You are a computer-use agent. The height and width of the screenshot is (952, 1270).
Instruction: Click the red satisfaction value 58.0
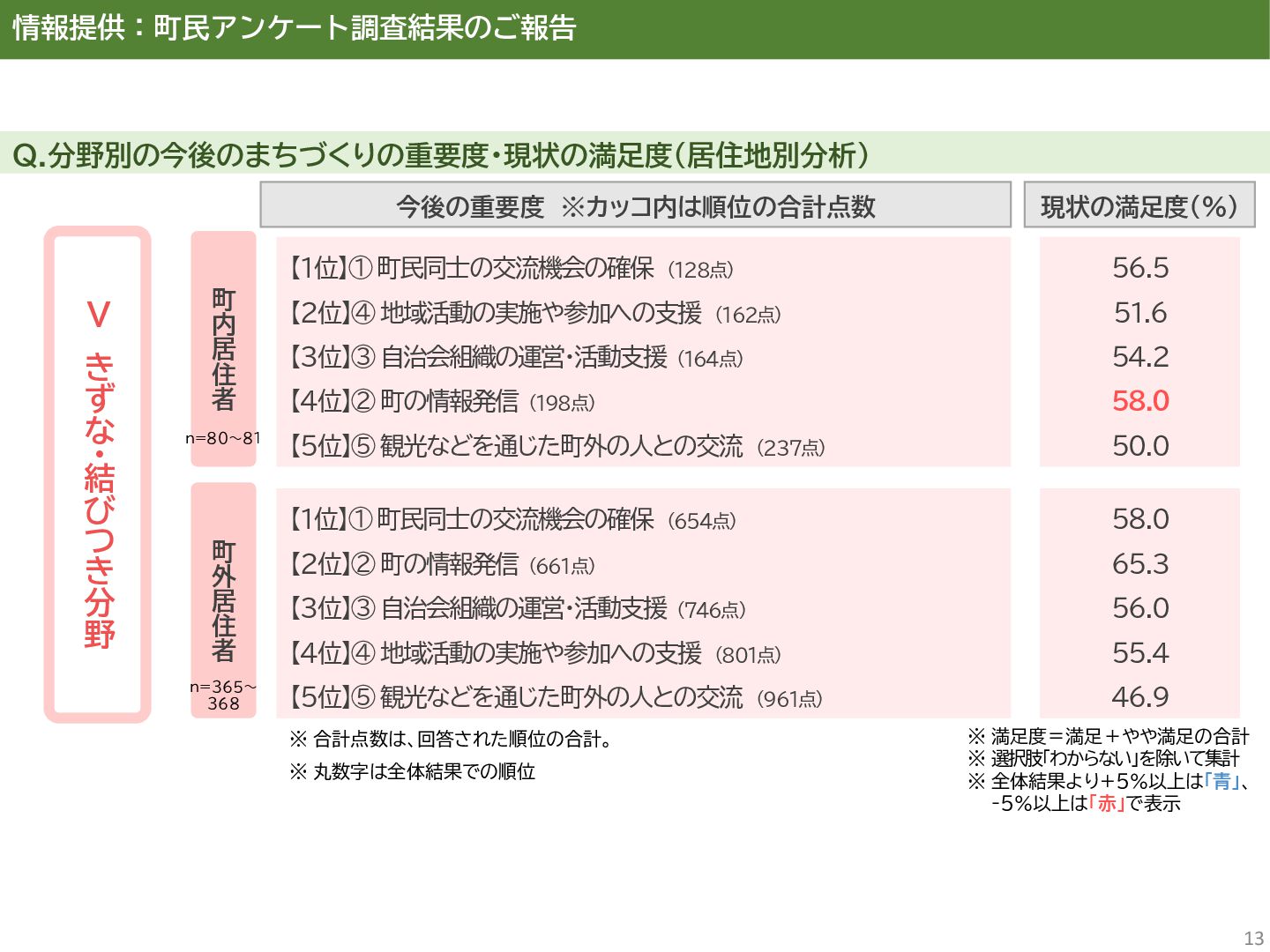1140,400
